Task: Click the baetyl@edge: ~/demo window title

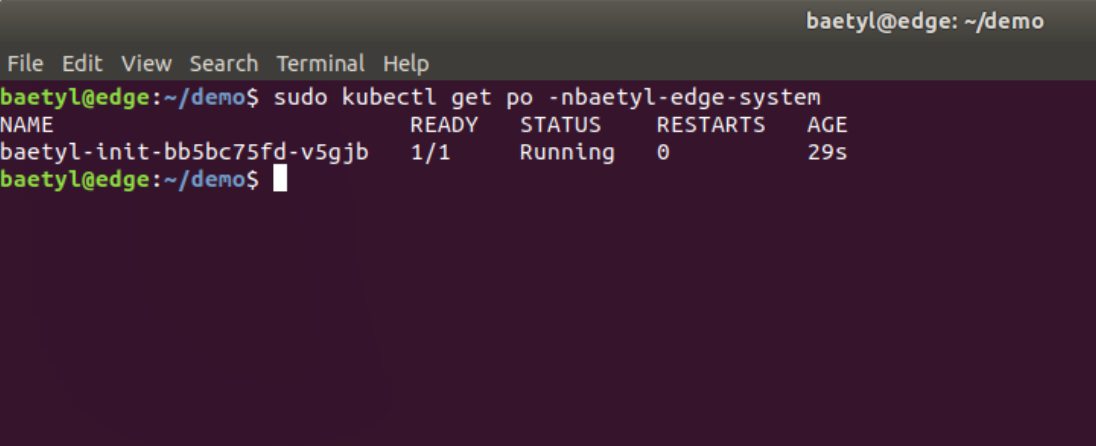Action: 925,22
